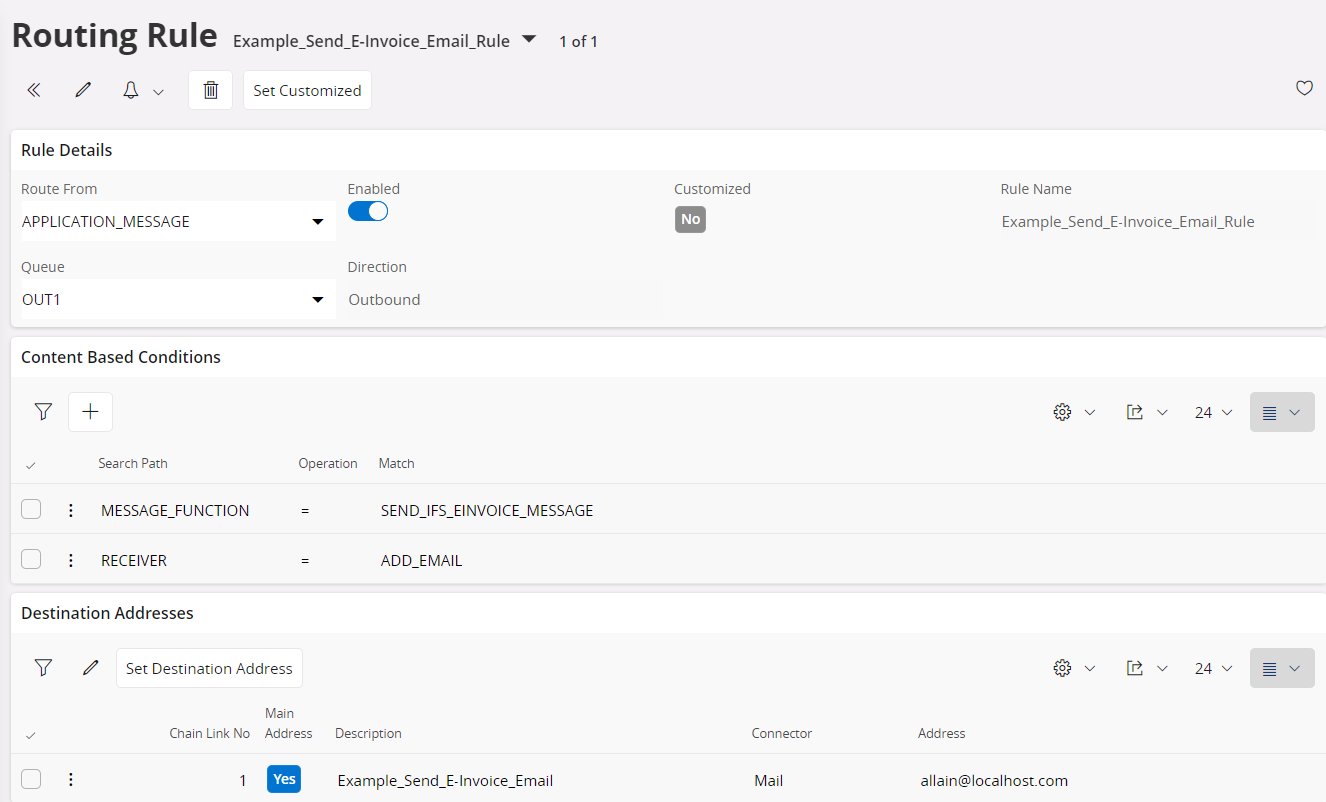Click the Set Destination Address button
Screen dimensions: 1326x802
click(209, 668)
